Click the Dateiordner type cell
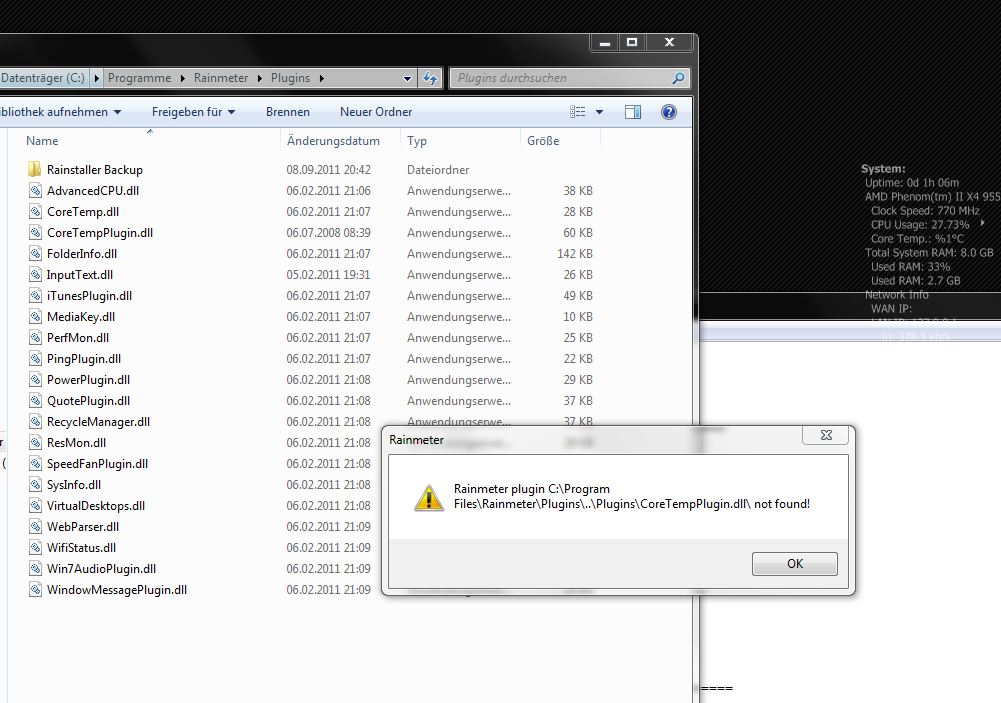 pyautogui.click(x=438, y=170)
